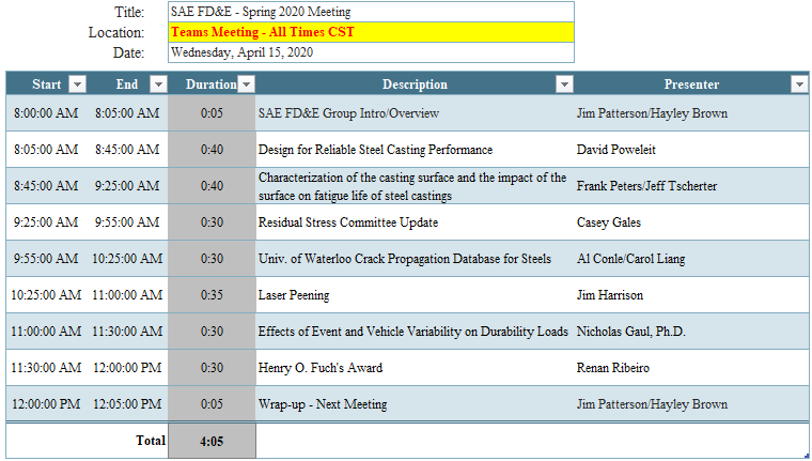The width and height of the screenshot is (812, 461).
Task: Click the Univ. of Waterloo Crack Propagation cell
Action: click(x=414, y=259)
